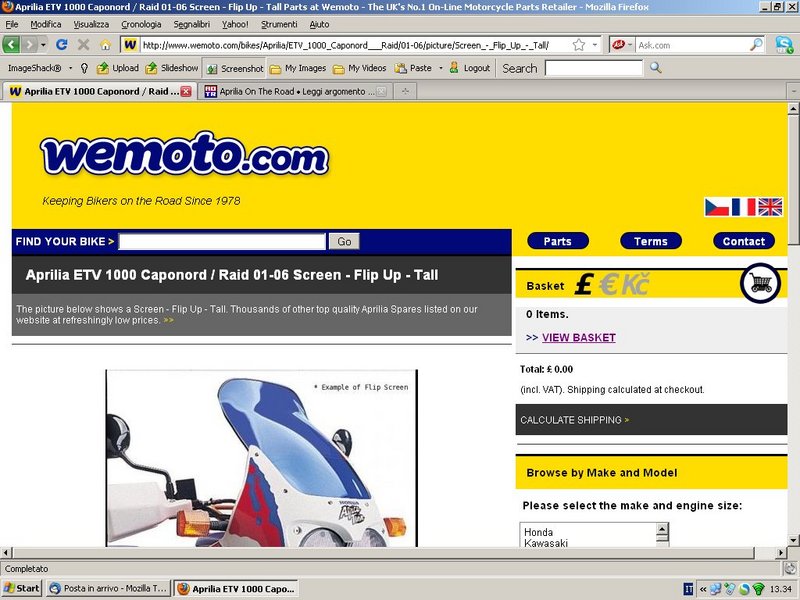This screenshot has height=600, width=800.
Task: Open the back/forward history dropdown arrow
Action: pyautogui.click(x=43, y=45)
